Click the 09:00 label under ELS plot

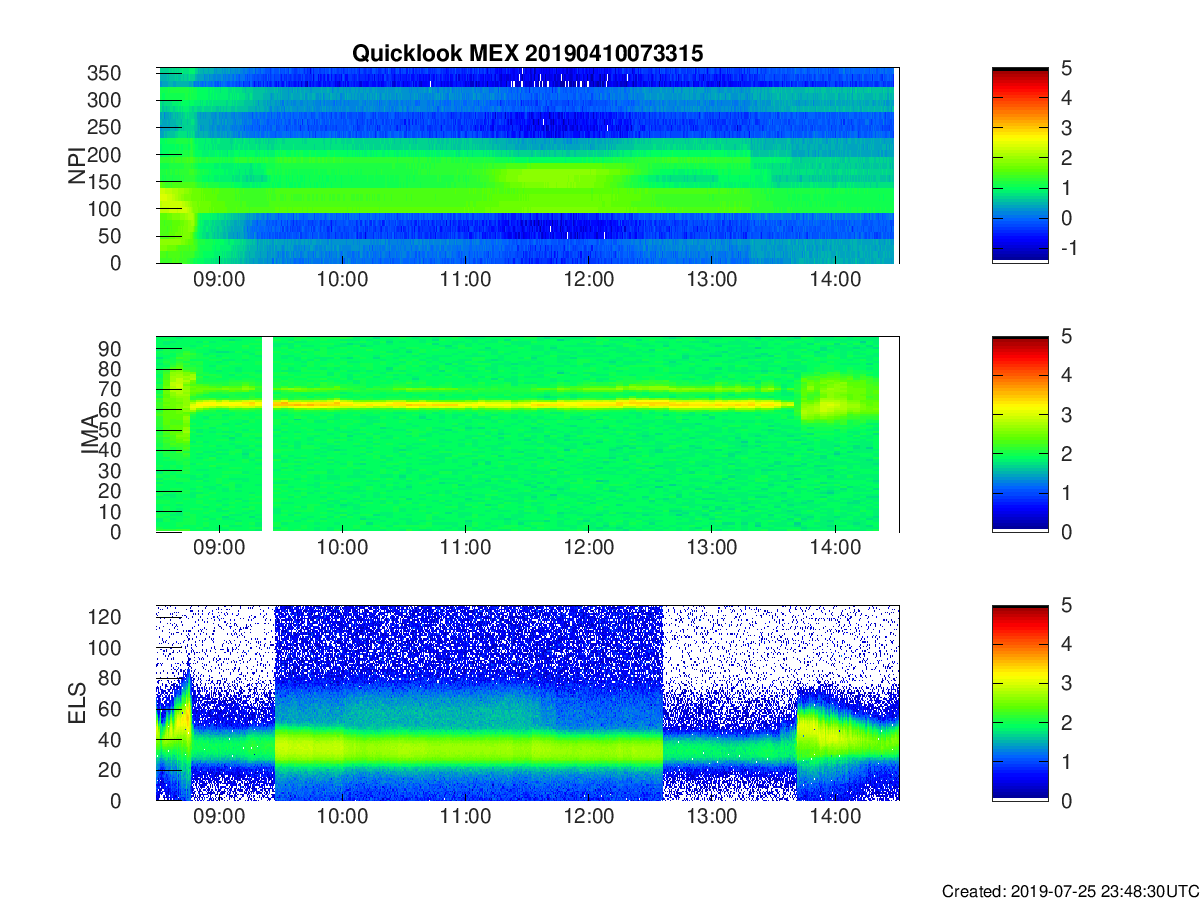[x=219, y=817]
